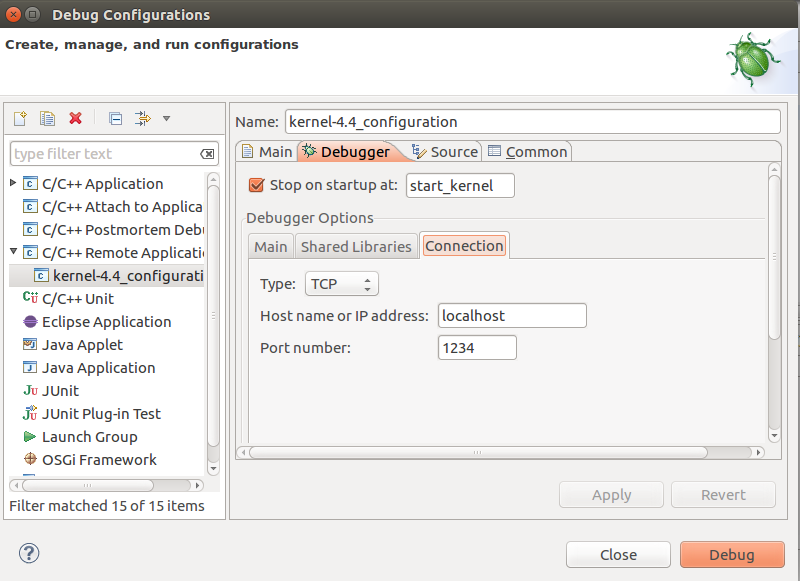Select Eclipse Application configuration type
Viewport: 800px width, 581px height.
click(x=107, y=322)
